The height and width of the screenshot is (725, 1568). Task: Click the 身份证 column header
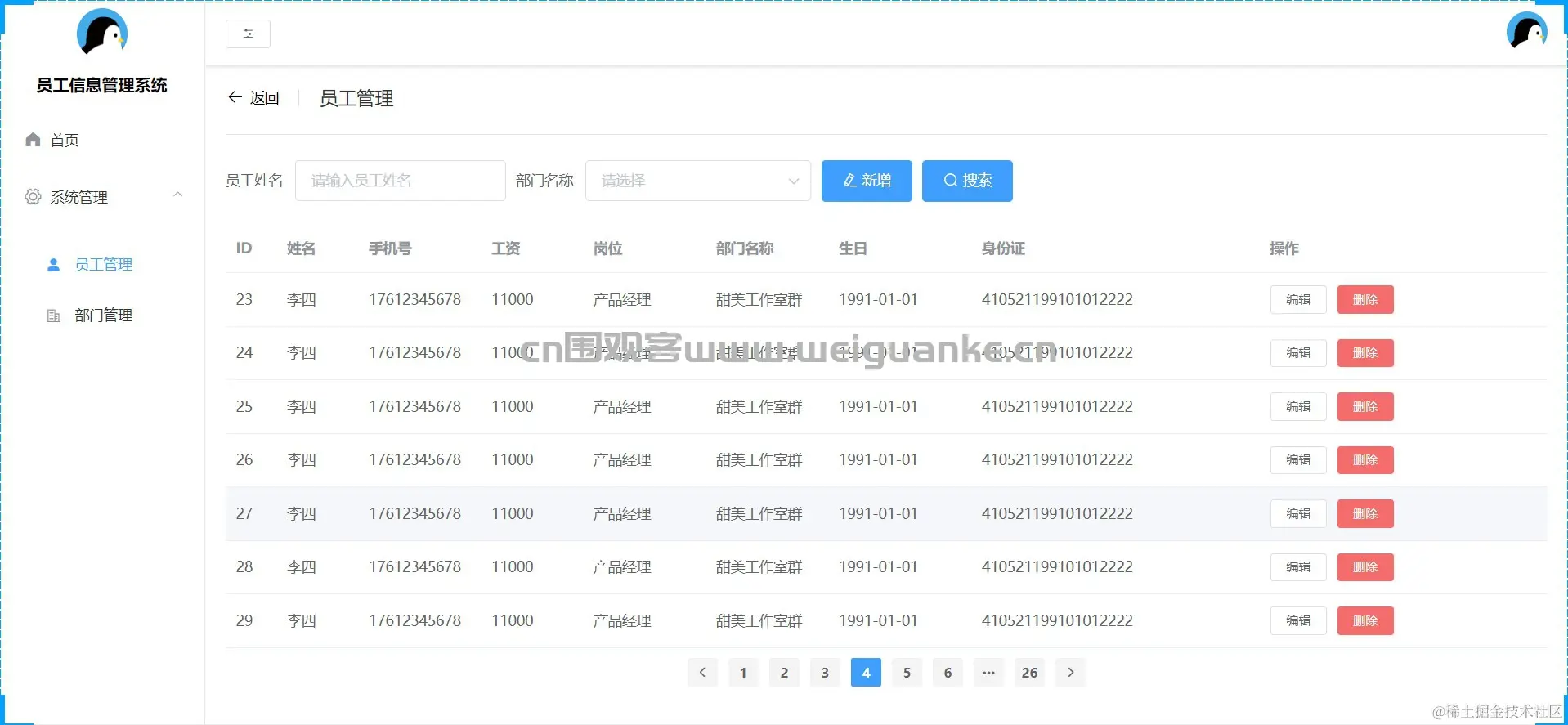1003,248
